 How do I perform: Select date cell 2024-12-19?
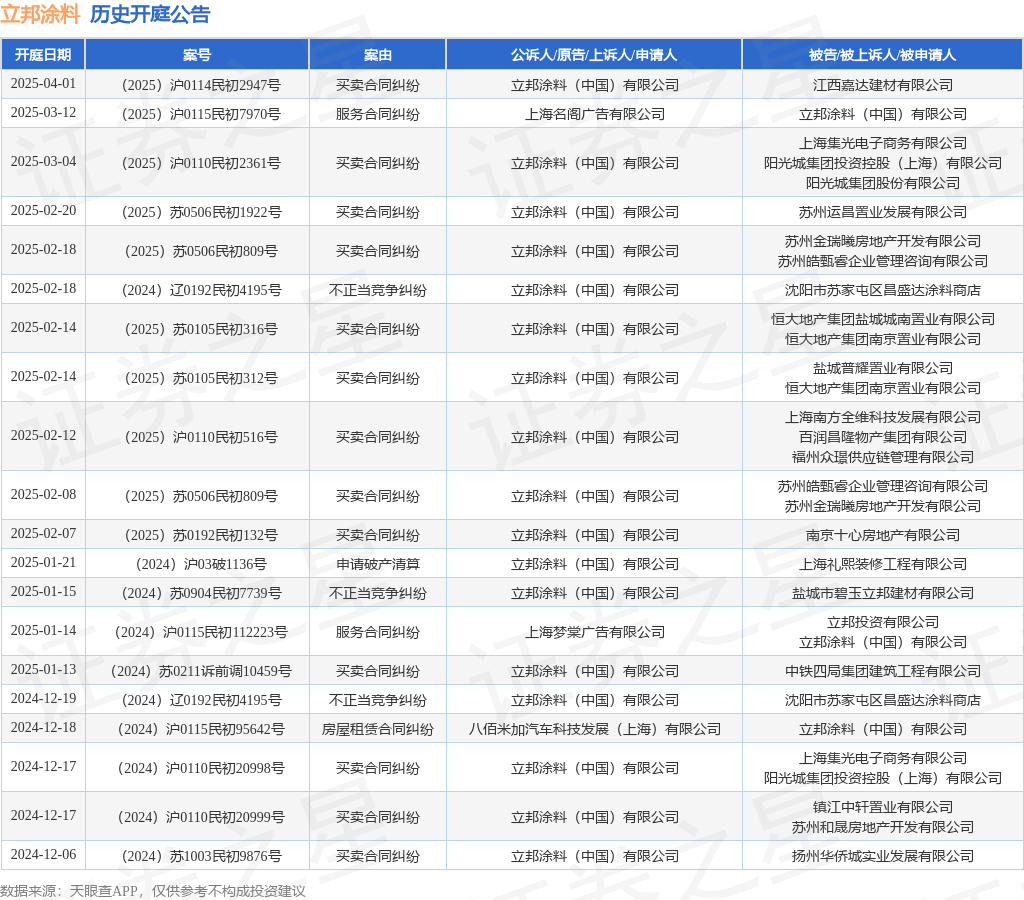pyautogui.click(x=43, y=698)
